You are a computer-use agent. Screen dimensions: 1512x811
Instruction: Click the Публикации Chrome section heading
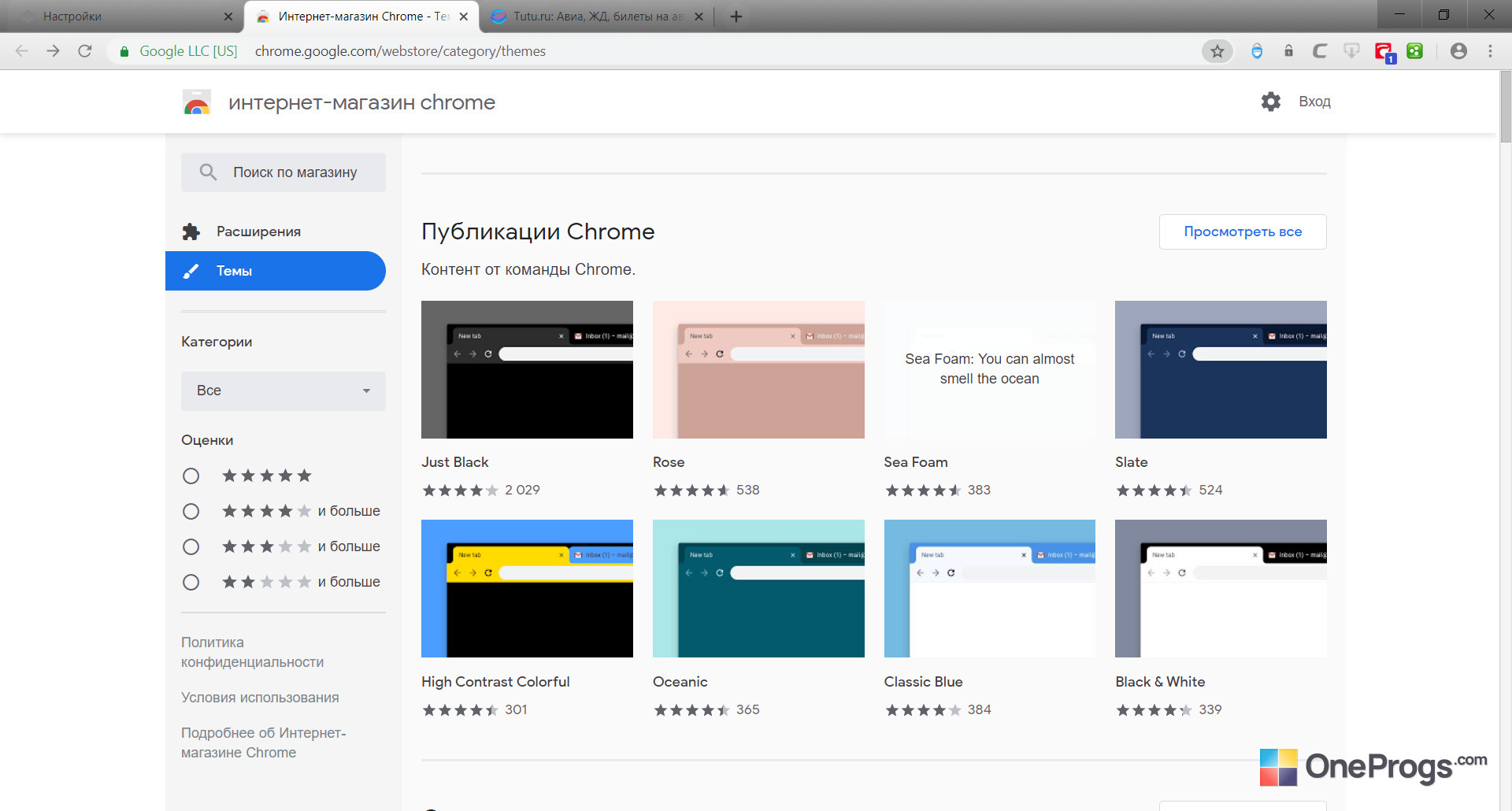click(538, 231)
